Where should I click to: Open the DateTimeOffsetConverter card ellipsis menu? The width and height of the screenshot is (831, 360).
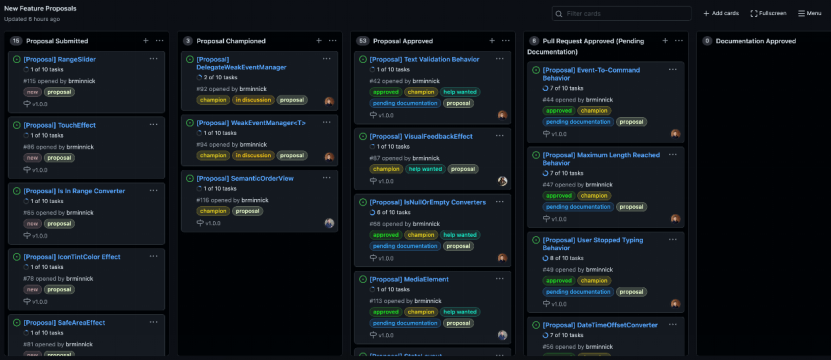point(673,324)
